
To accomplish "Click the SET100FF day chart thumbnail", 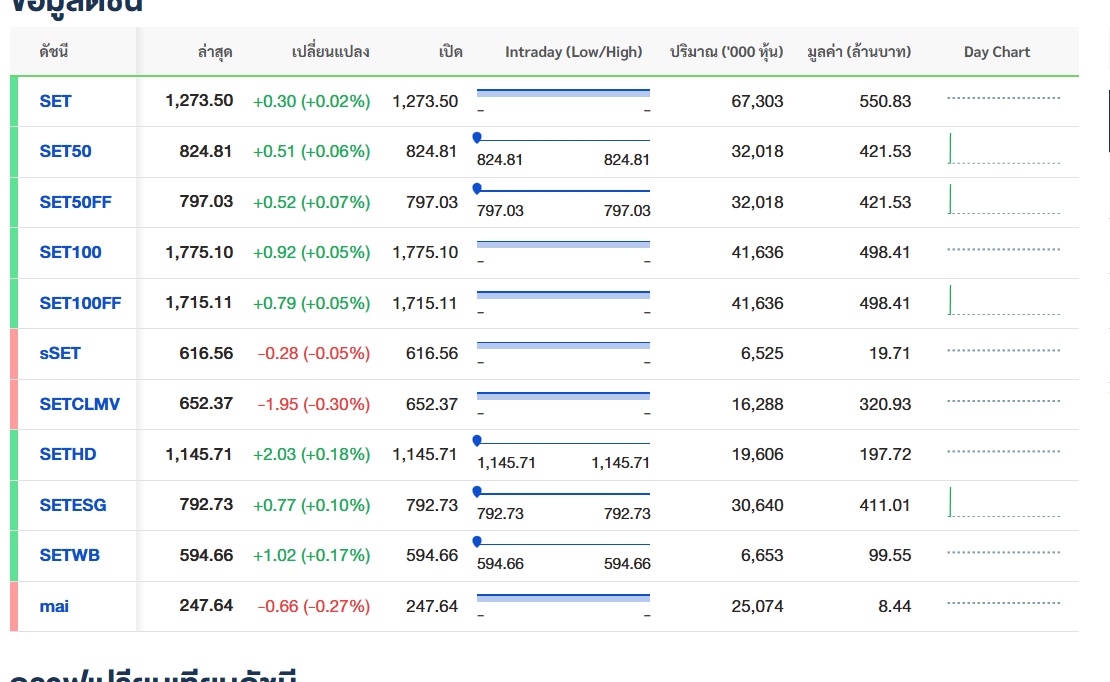I will pos(1003,300).
